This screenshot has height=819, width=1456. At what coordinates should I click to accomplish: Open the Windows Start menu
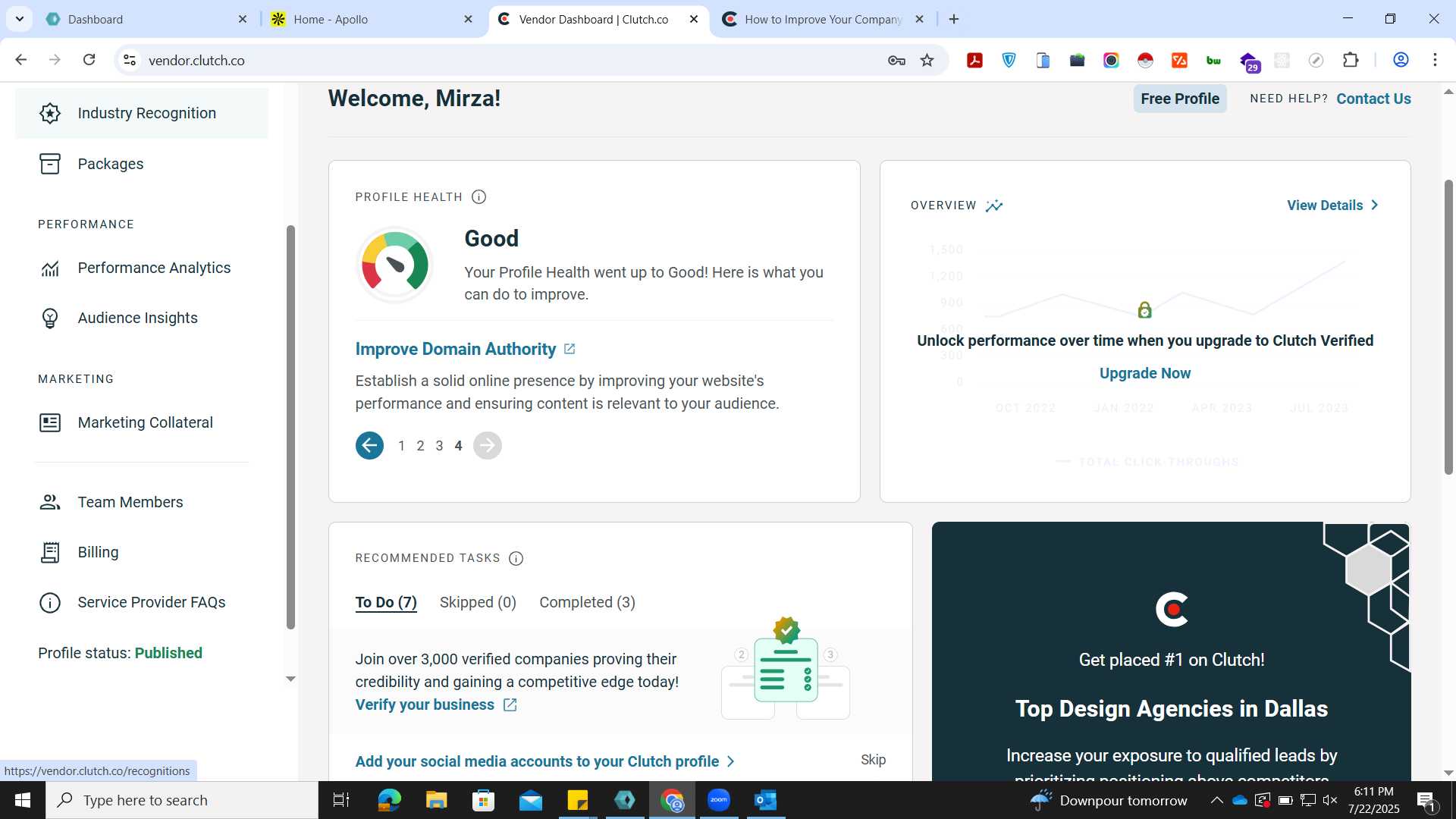[23, 800]
